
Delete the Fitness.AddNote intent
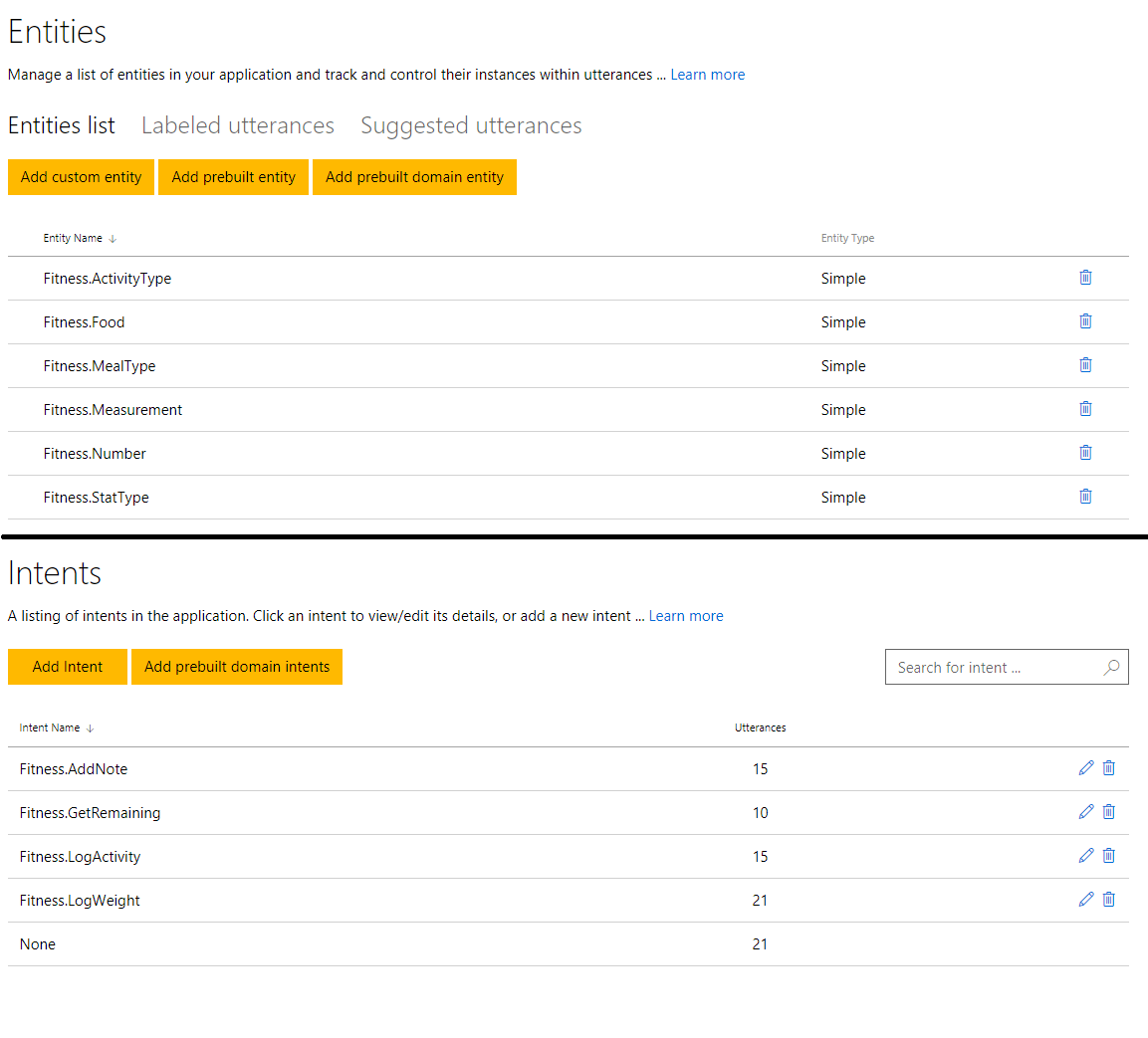point(1109,768)
